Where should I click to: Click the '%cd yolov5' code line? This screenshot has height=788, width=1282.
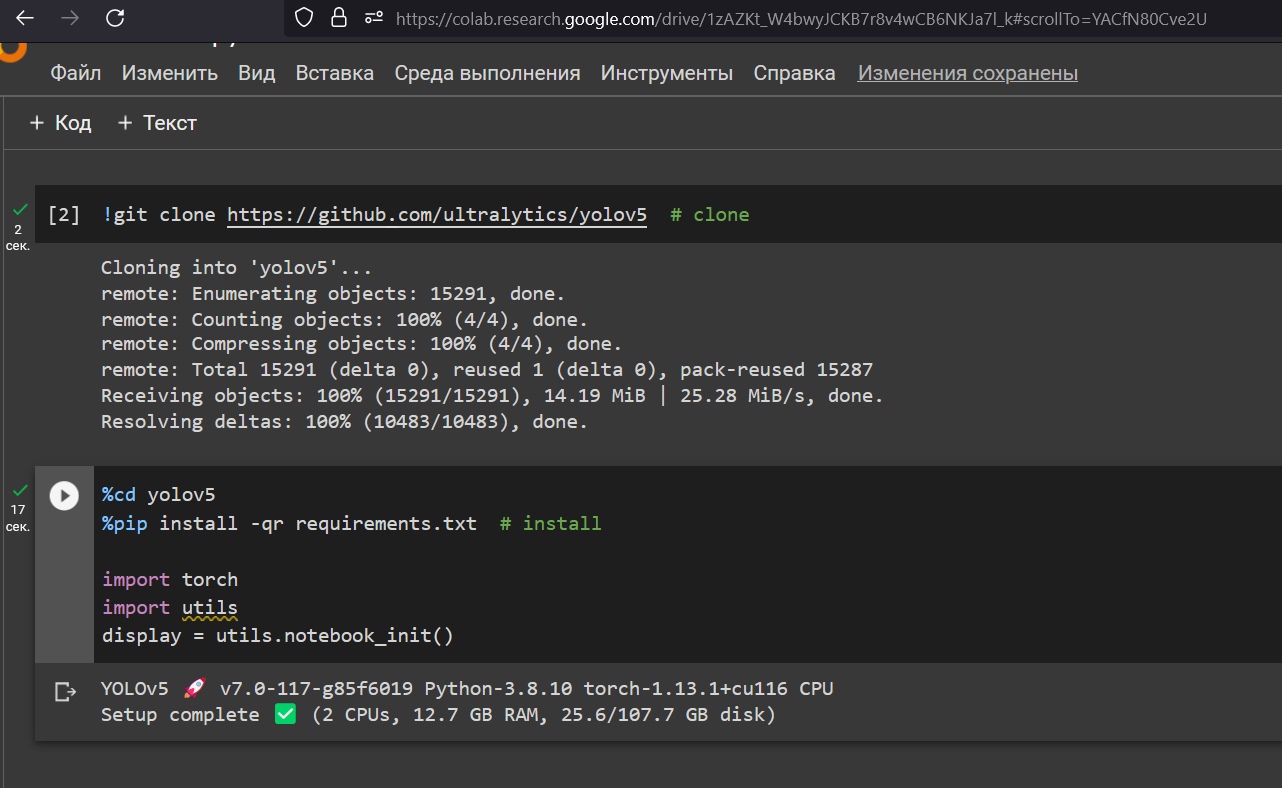158,495
